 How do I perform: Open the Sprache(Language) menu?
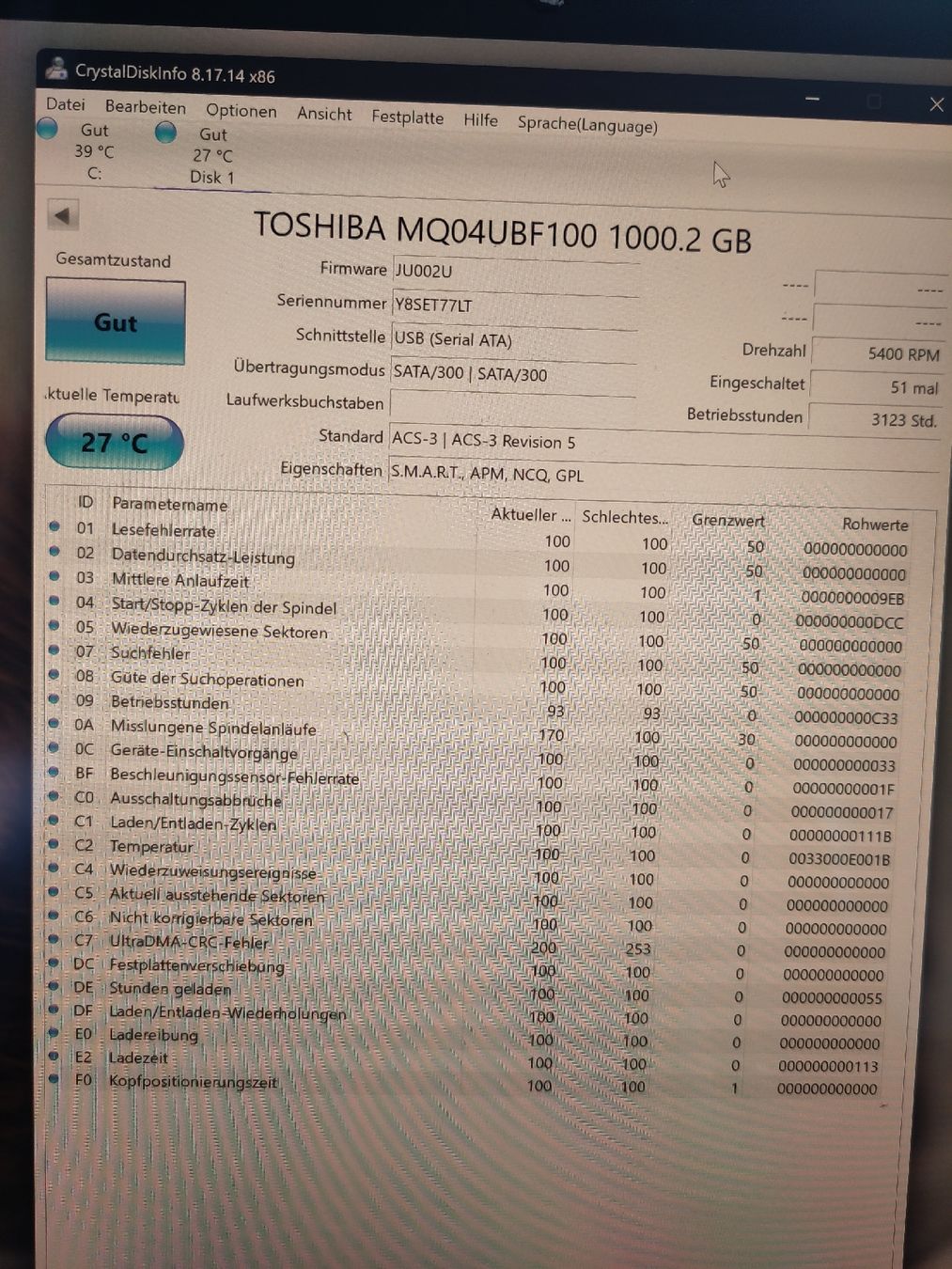click(x=587, y=124)
